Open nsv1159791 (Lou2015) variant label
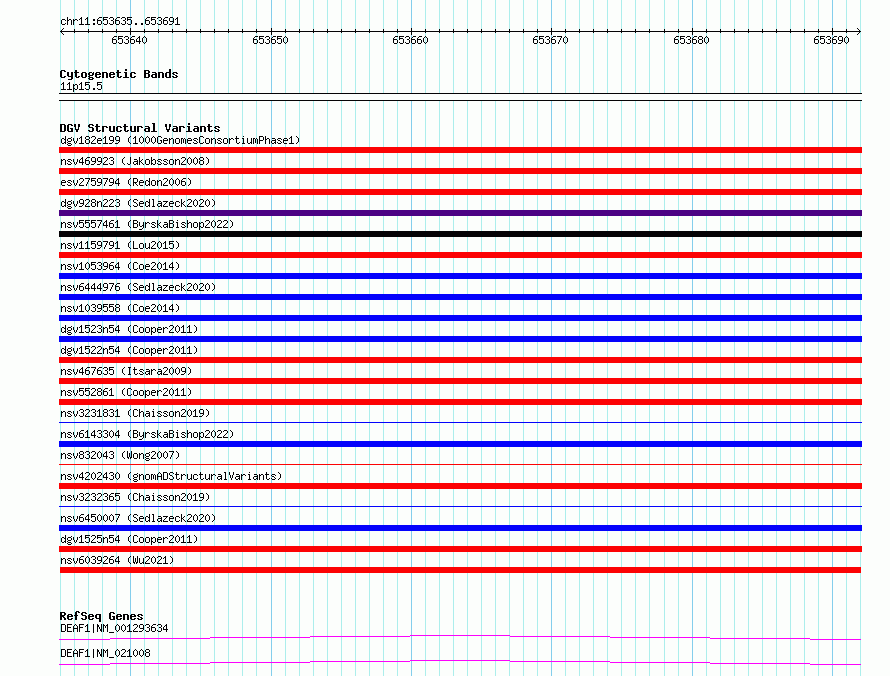This screenshot has height=676, width=890. tap(120, 245)
